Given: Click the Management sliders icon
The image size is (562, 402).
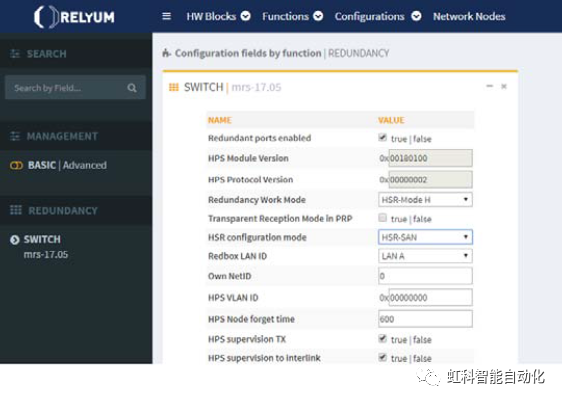Looking at the screenshot, I should [x=15, y=136].
